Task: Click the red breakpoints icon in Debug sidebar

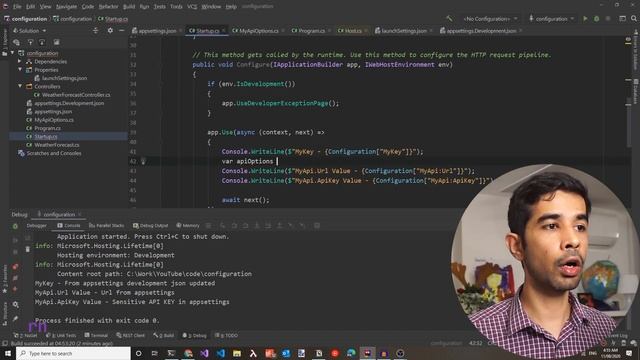Action: [x=15, y=267]
